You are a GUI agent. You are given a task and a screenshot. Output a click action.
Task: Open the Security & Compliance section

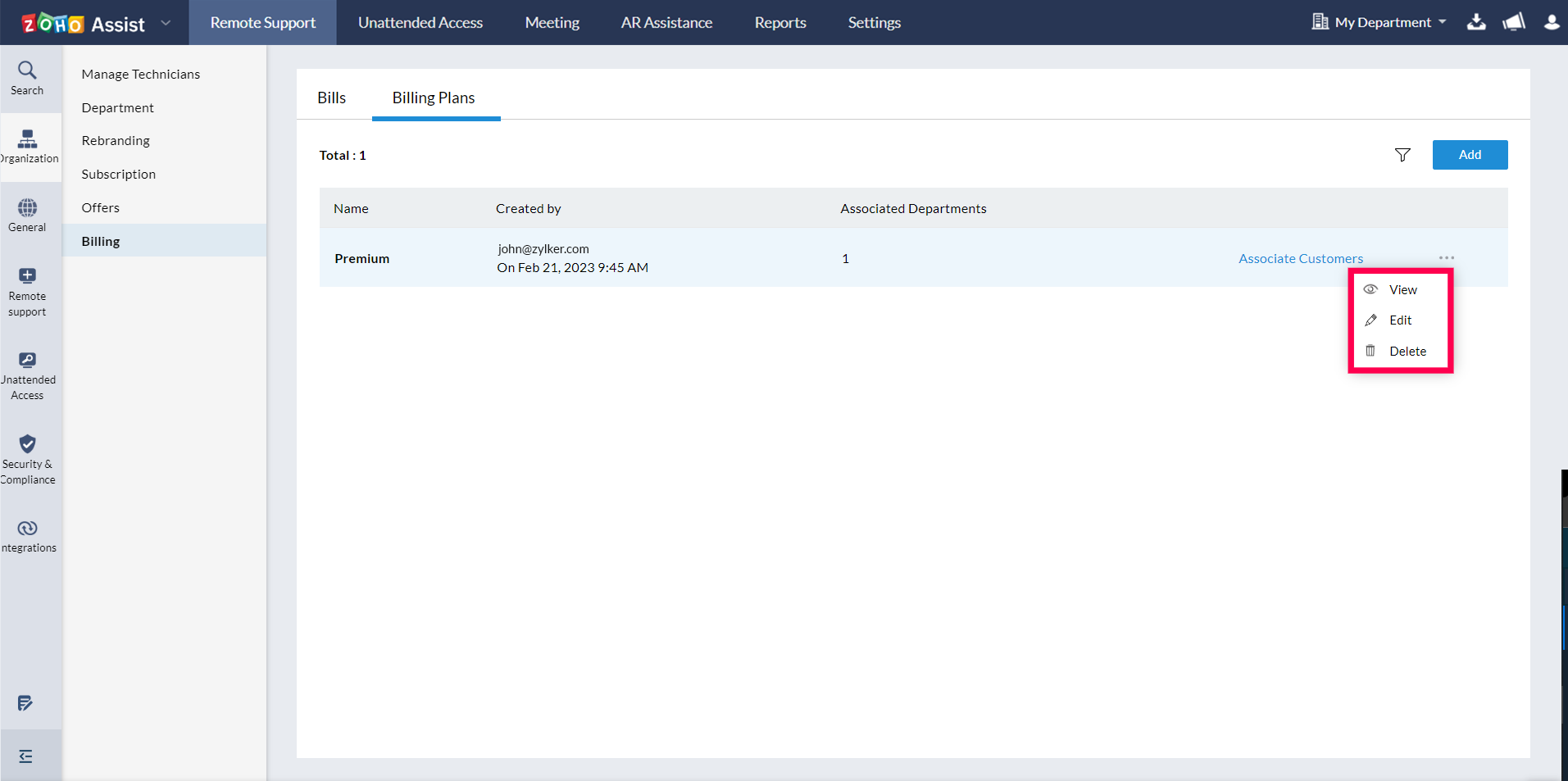coord(27,457)
